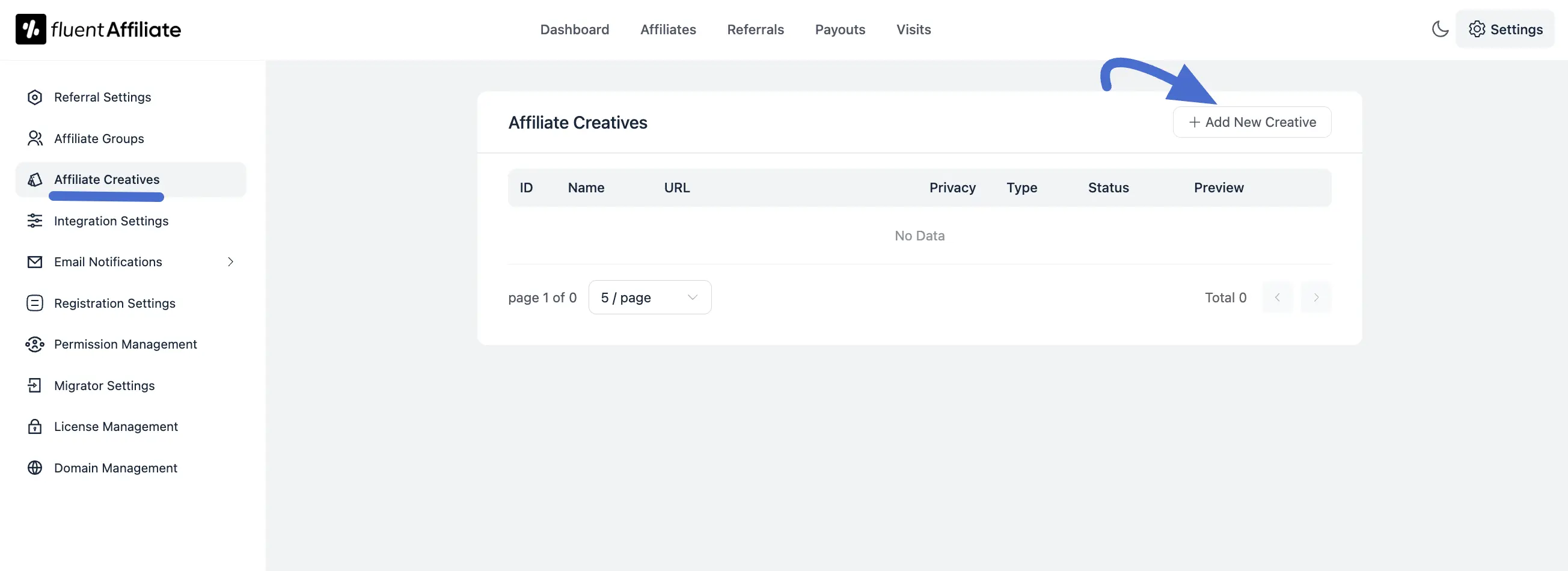Open the Payouts section
This screenshot has width=1568, height=571.
(840, 29)
